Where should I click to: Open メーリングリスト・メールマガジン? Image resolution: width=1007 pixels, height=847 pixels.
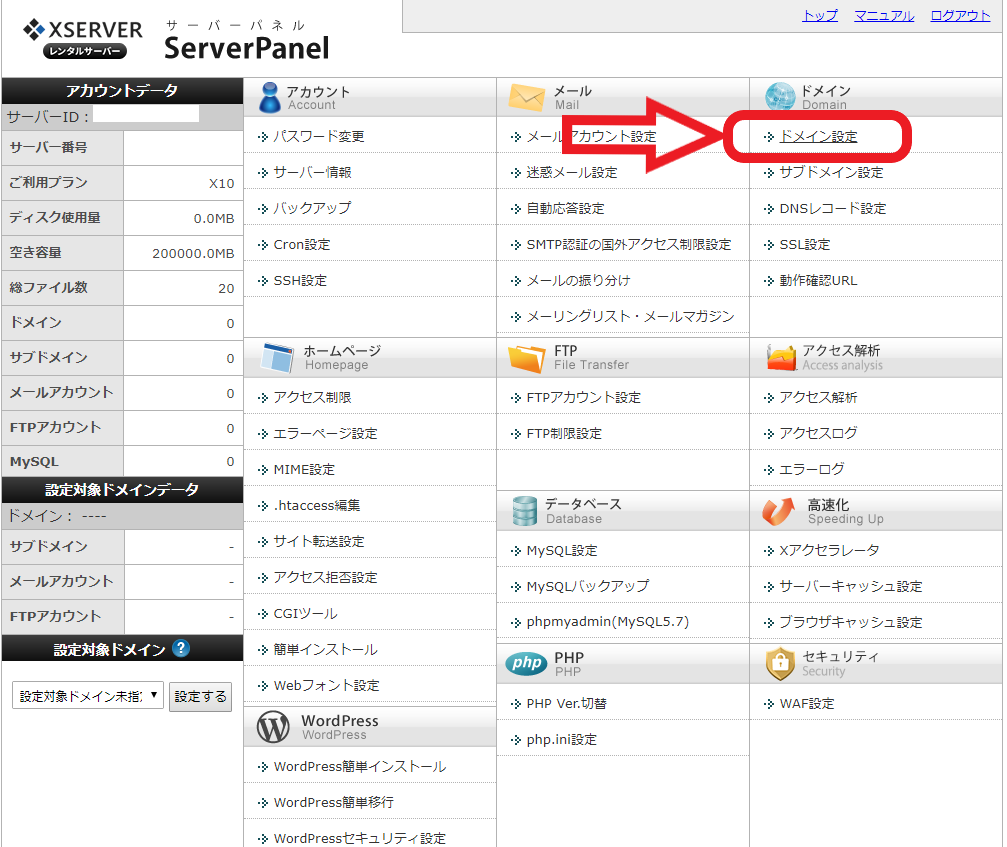coord(630,317)
